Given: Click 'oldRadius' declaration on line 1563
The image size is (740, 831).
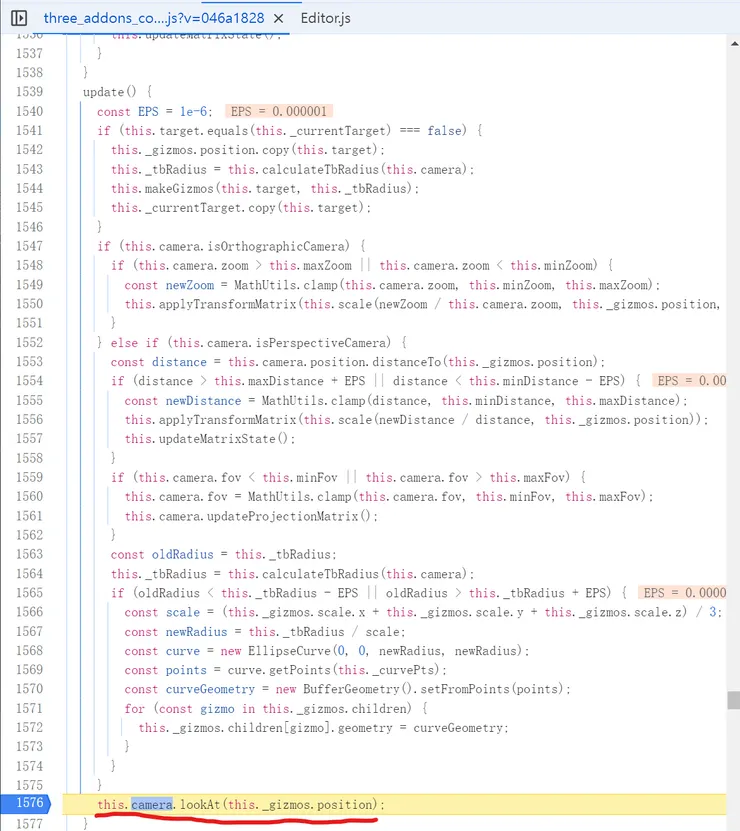Looking at the screenshot, I should [182, 554].
